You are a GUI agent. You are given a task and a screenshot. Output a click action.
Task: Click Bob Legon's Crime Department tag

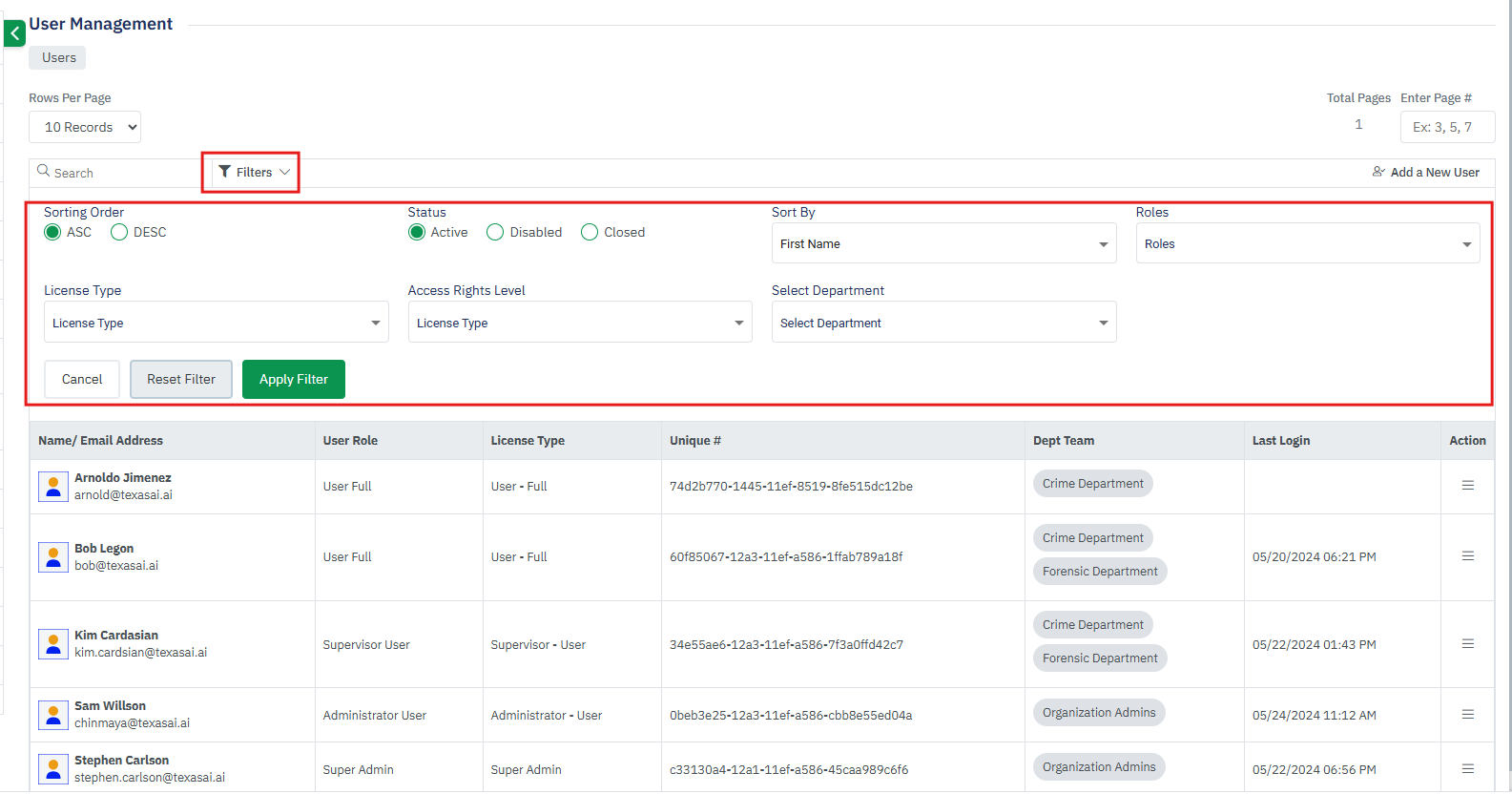pyautogui.click(x=1093, y=538)
